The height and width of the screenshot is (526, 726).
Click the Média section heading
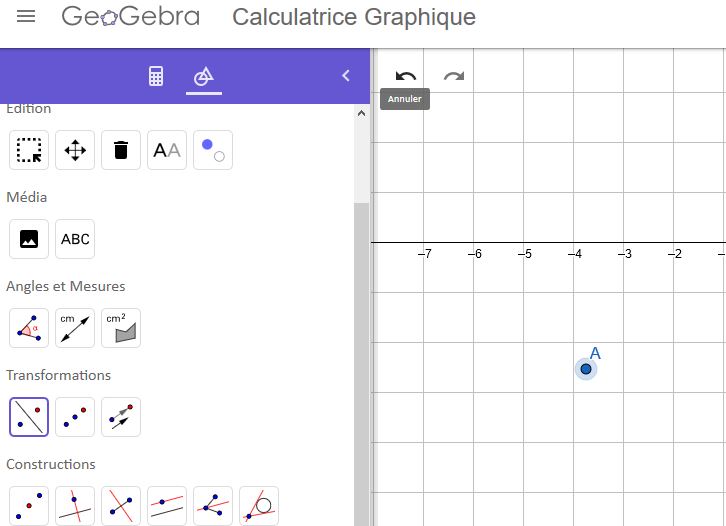pos(26,197)
